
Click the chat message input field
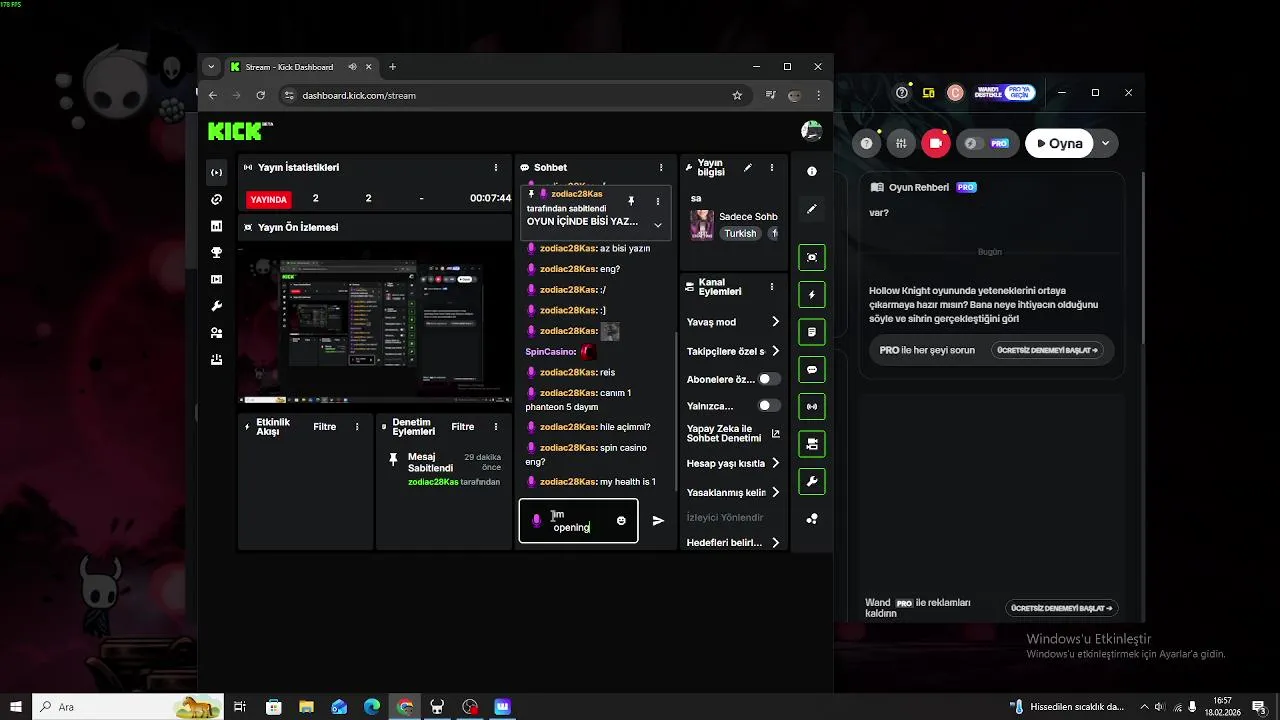(x=578, y=521)
